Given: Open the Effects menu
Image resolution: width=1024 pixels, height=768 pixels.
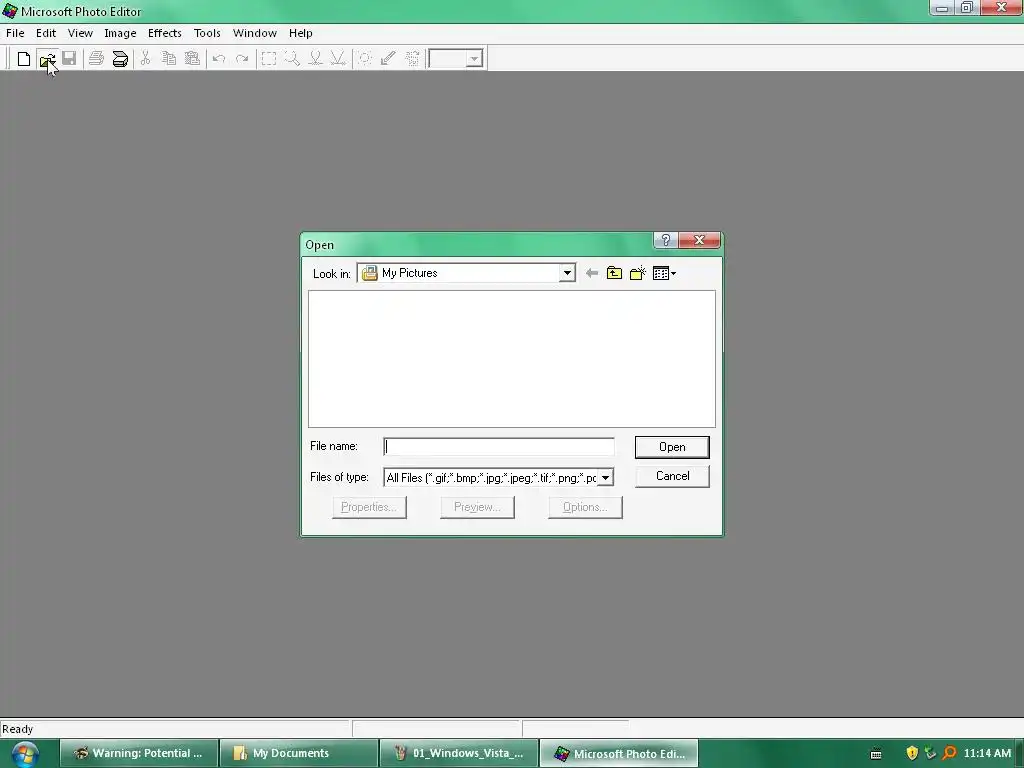Looking at the screenshot, I should [165, 33].
